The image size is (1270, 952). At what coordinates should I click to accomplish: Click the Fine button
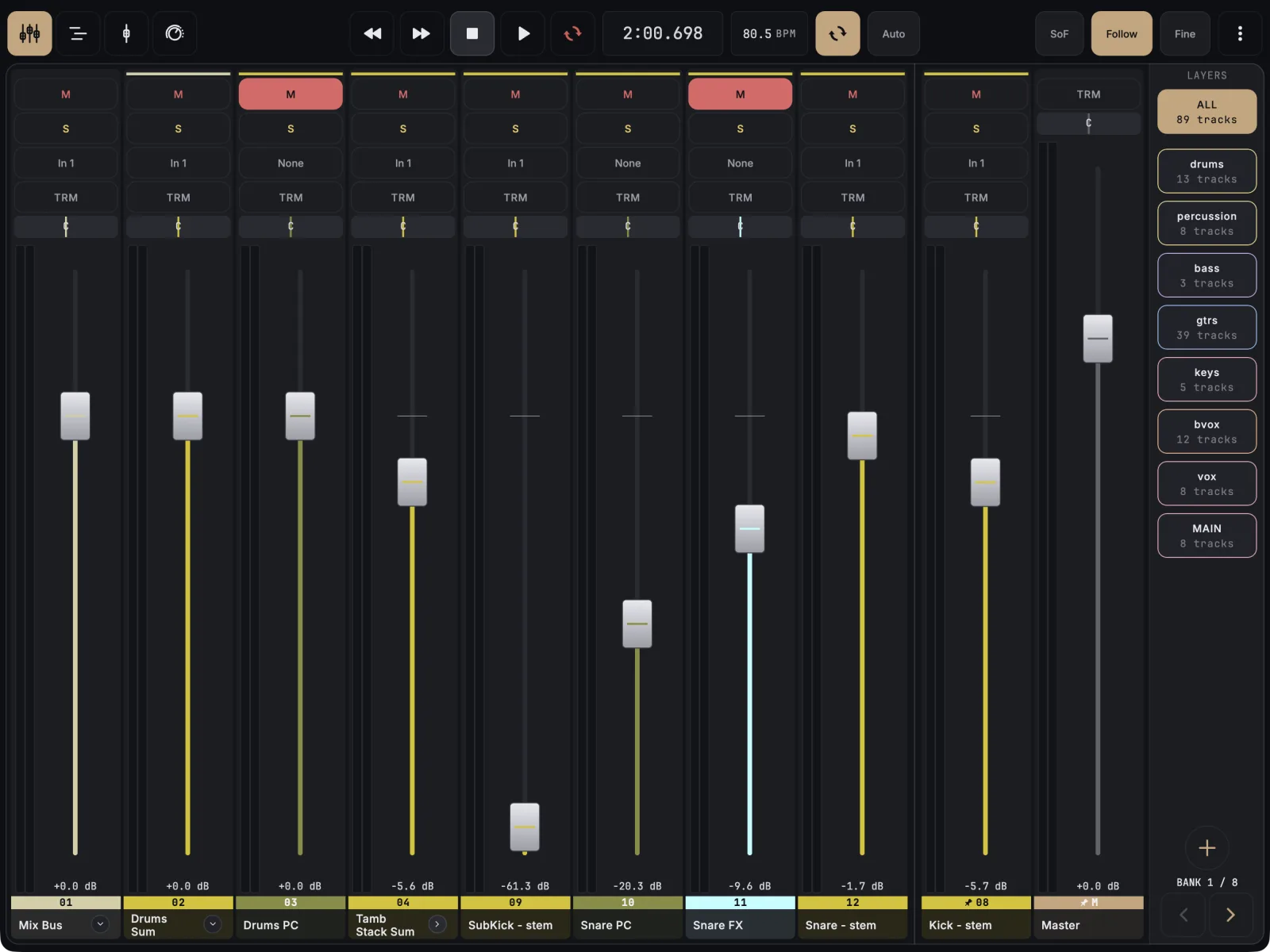click(x=1185, y=33)
